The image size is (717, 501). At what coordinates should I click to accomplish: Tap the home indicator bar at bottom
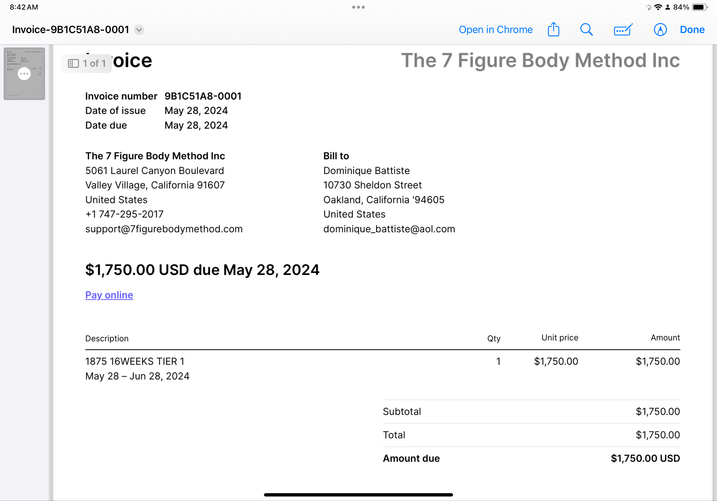pos(358,494)
